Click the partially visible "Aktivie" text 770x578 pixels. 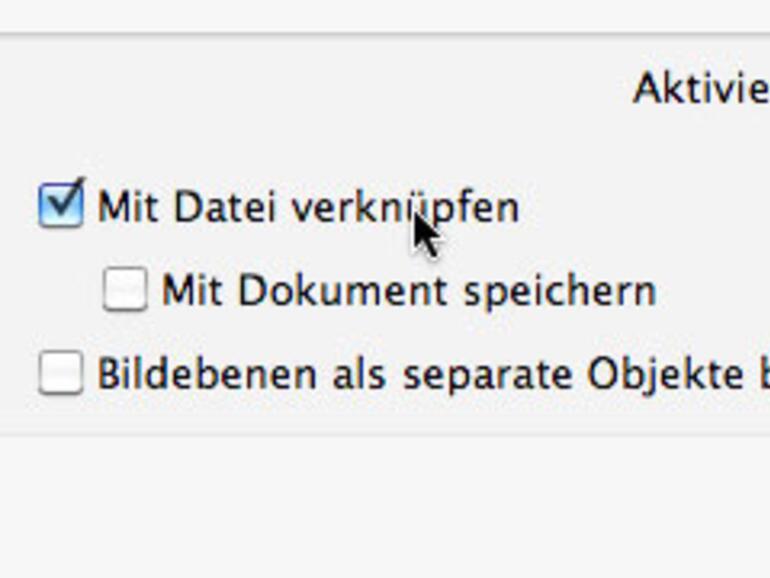click(x=700, y=90)
